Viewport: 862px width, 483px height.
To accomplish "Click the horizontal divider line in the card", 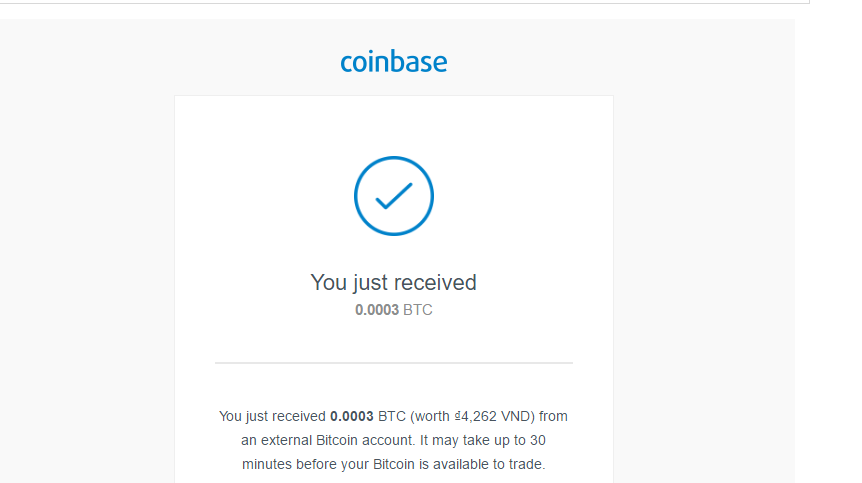I will pyautogui.click(x=393, y=362).
